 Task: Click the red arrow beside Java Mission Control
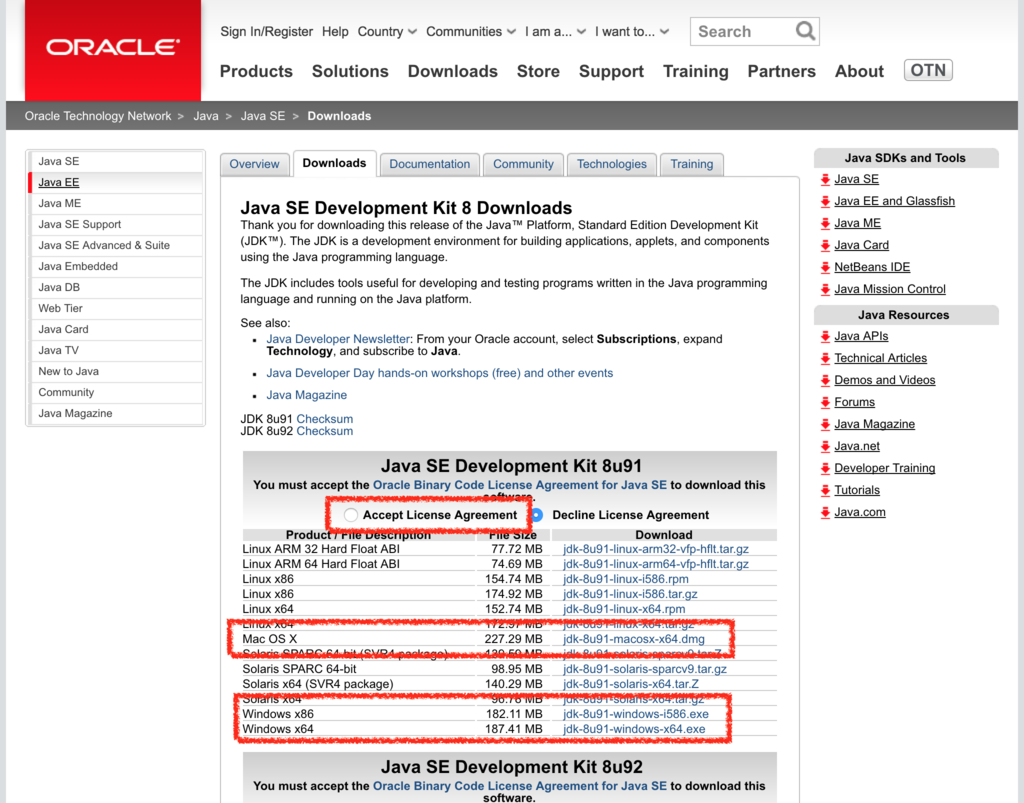point(825,289)
